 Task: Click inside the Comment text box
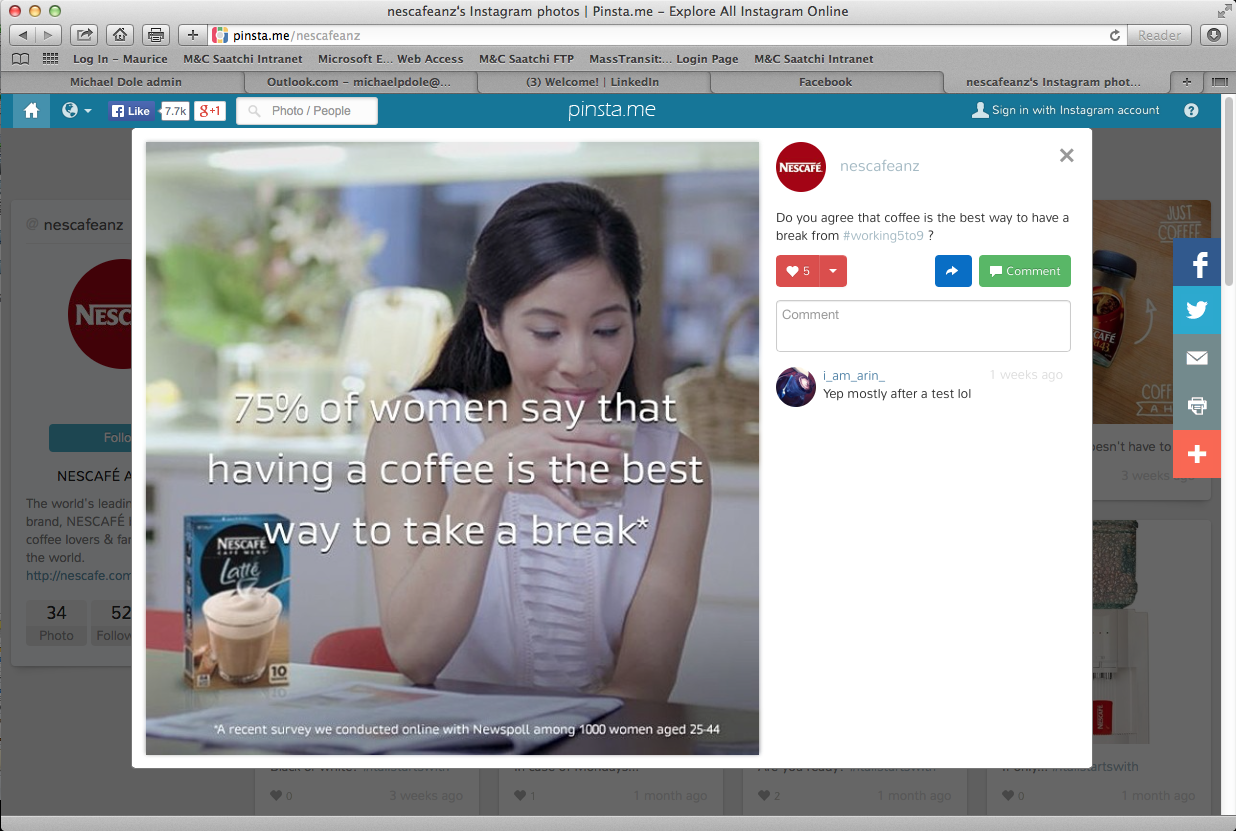click(x=923, y=326)
